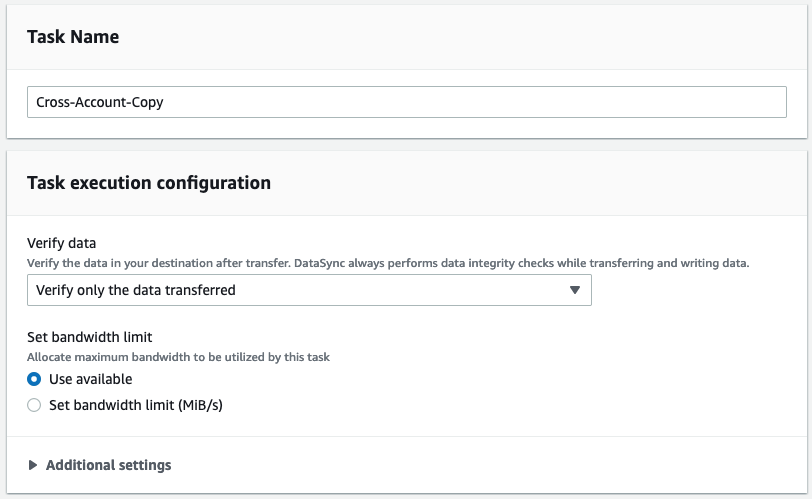The image size is (812, 499).
Task: Click the "Additional settings" label text
Action: click(x=108, y=465)
